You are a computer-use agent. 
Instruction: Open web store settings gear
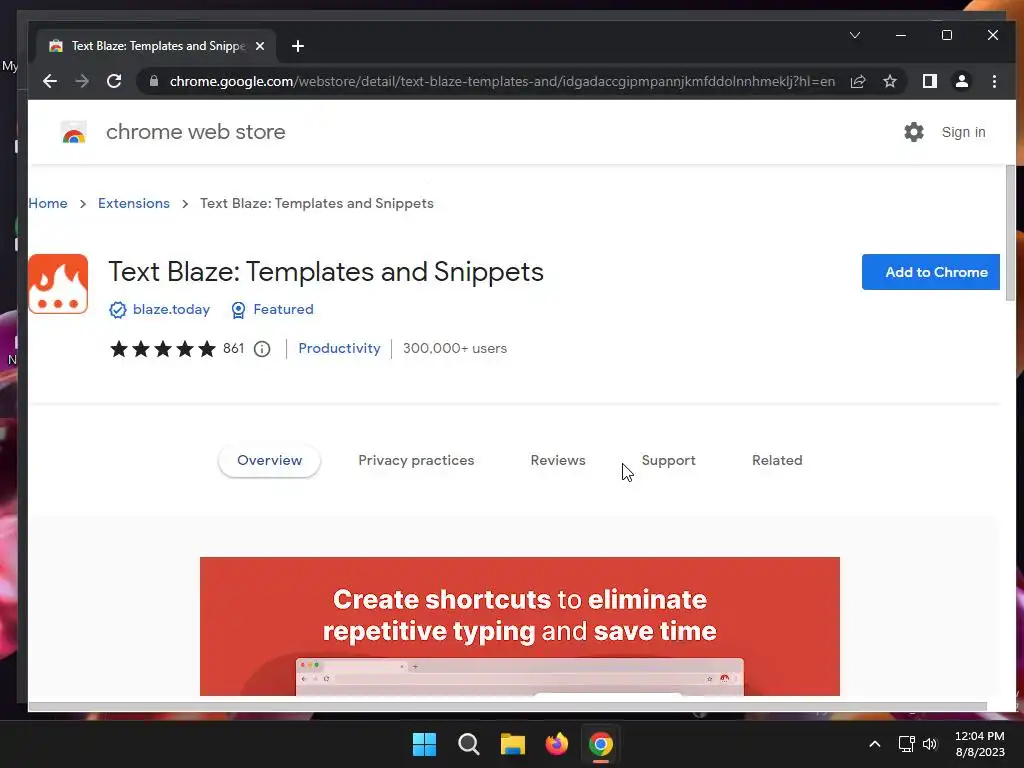[914, 132]
